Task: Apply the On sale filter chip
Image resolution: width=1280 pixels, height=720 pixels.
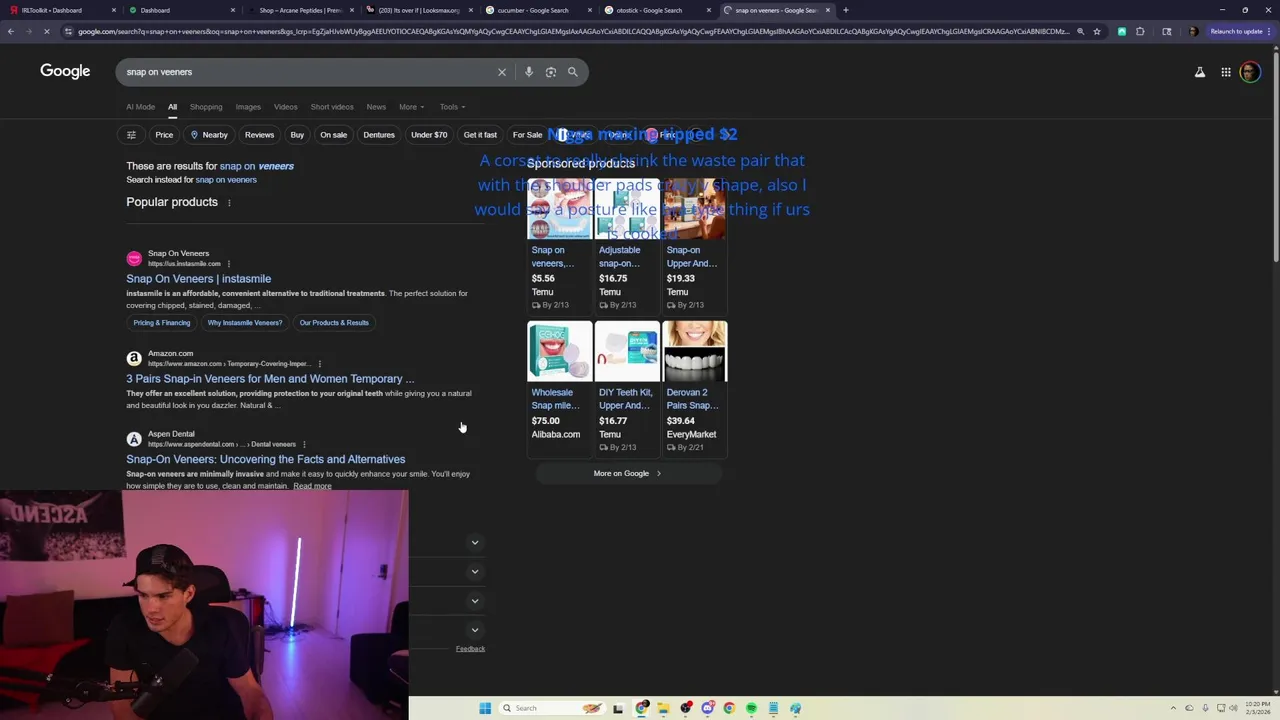Action: (x=334, y=135)
